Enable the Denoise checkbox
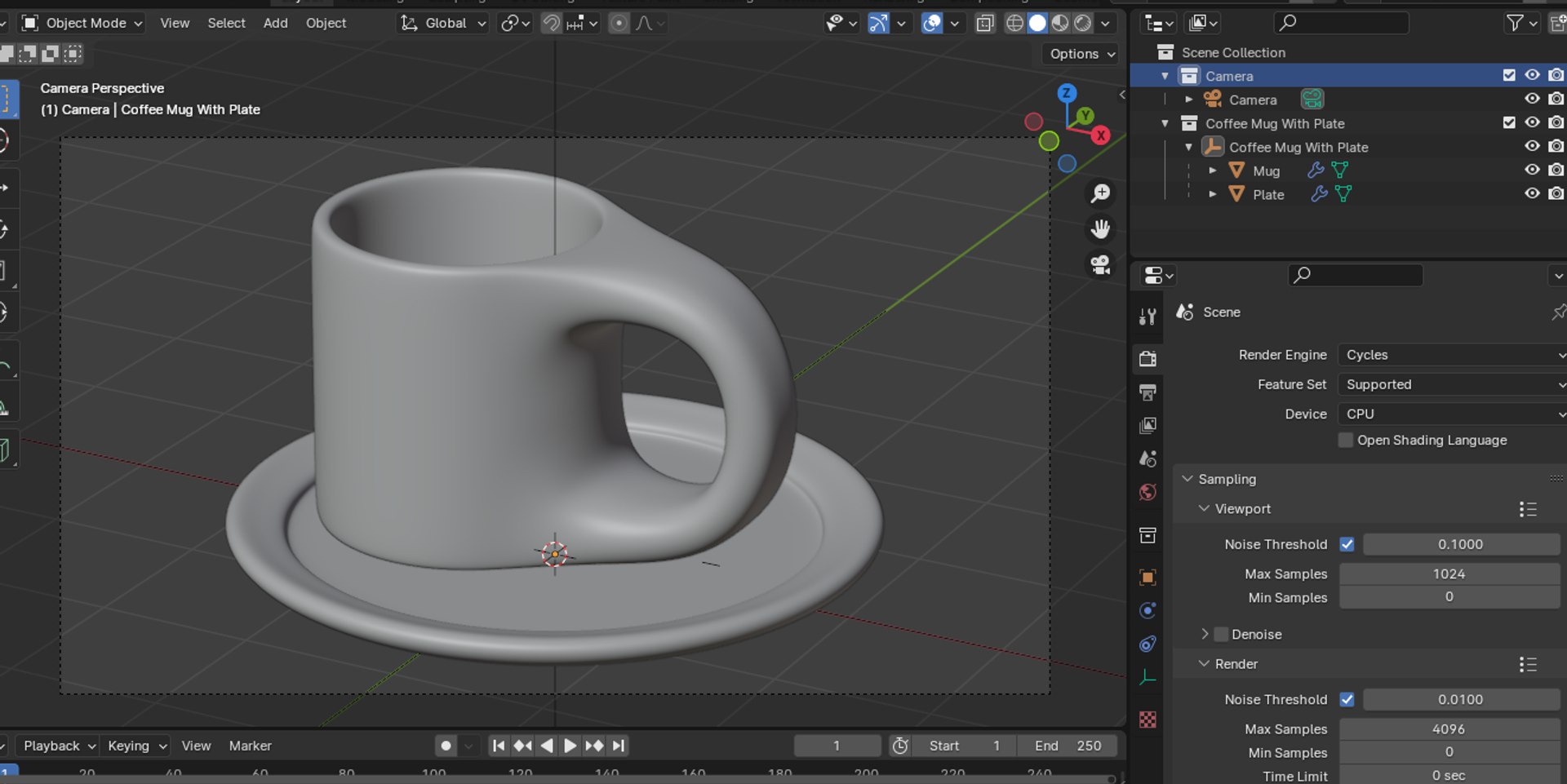This screenshot has width=1567, height=784. tap(1222, 634)
